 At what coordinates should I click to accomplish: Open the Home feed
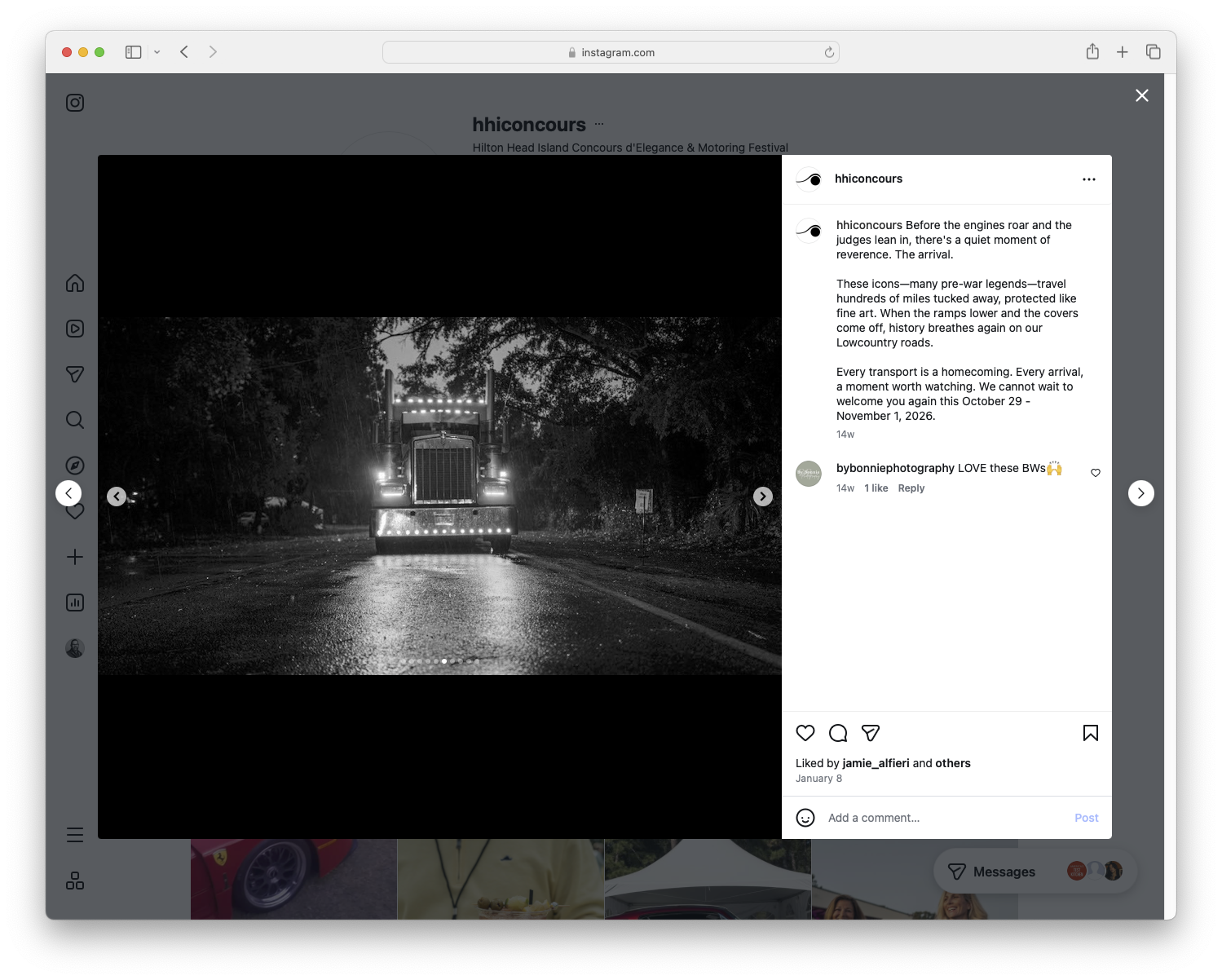point(75,283)
